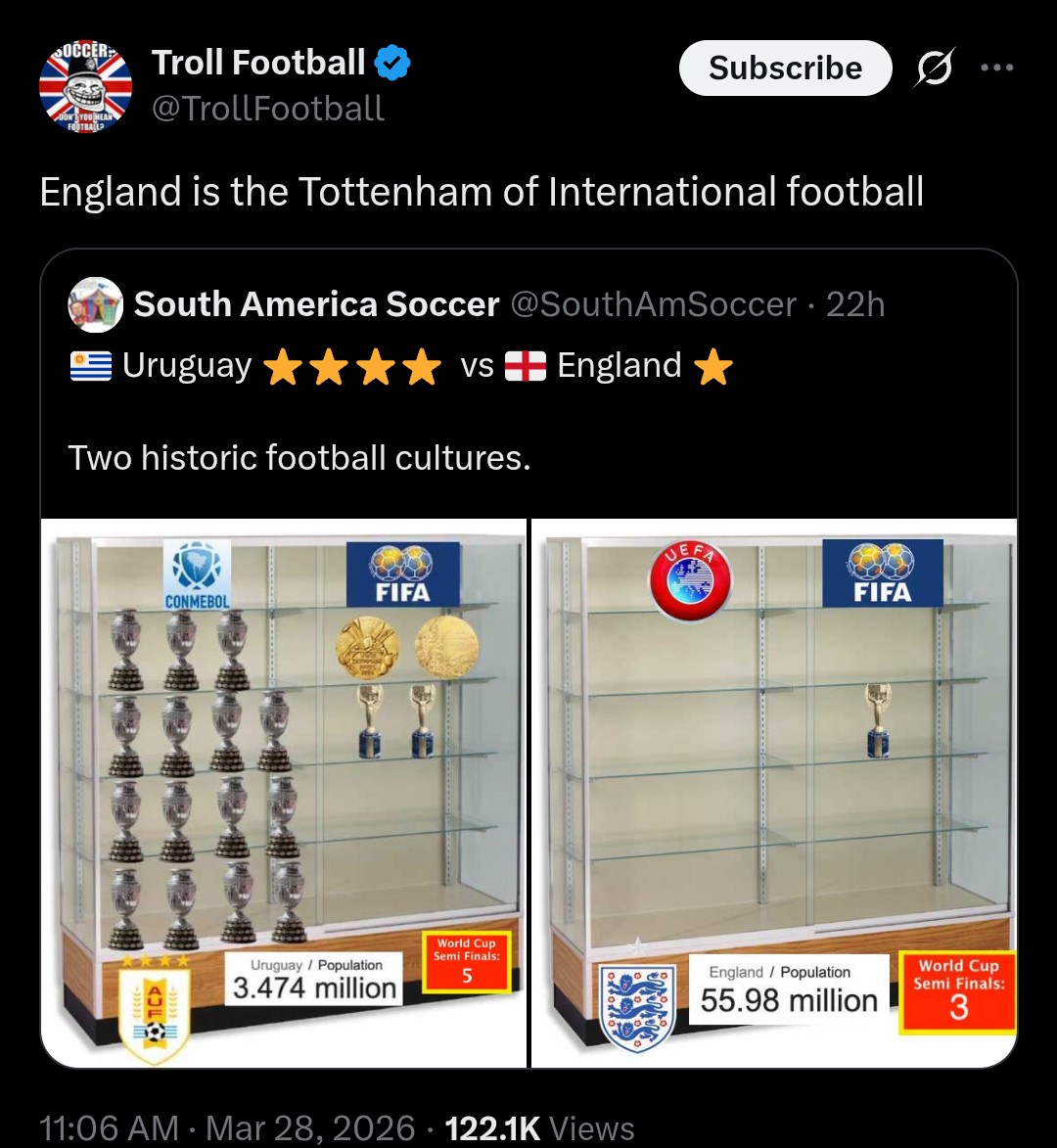Screen dimensions: 1057x1148
Task: Open the 11:06 AM Mar 28 timestamp
Action: pos(227,1127)
